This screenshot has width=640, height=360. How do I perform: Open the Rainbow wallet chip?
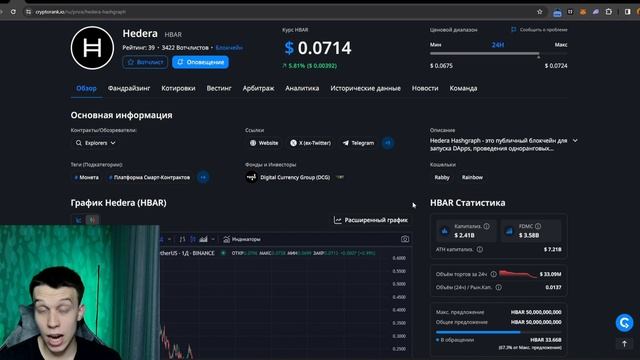[472, 177]
